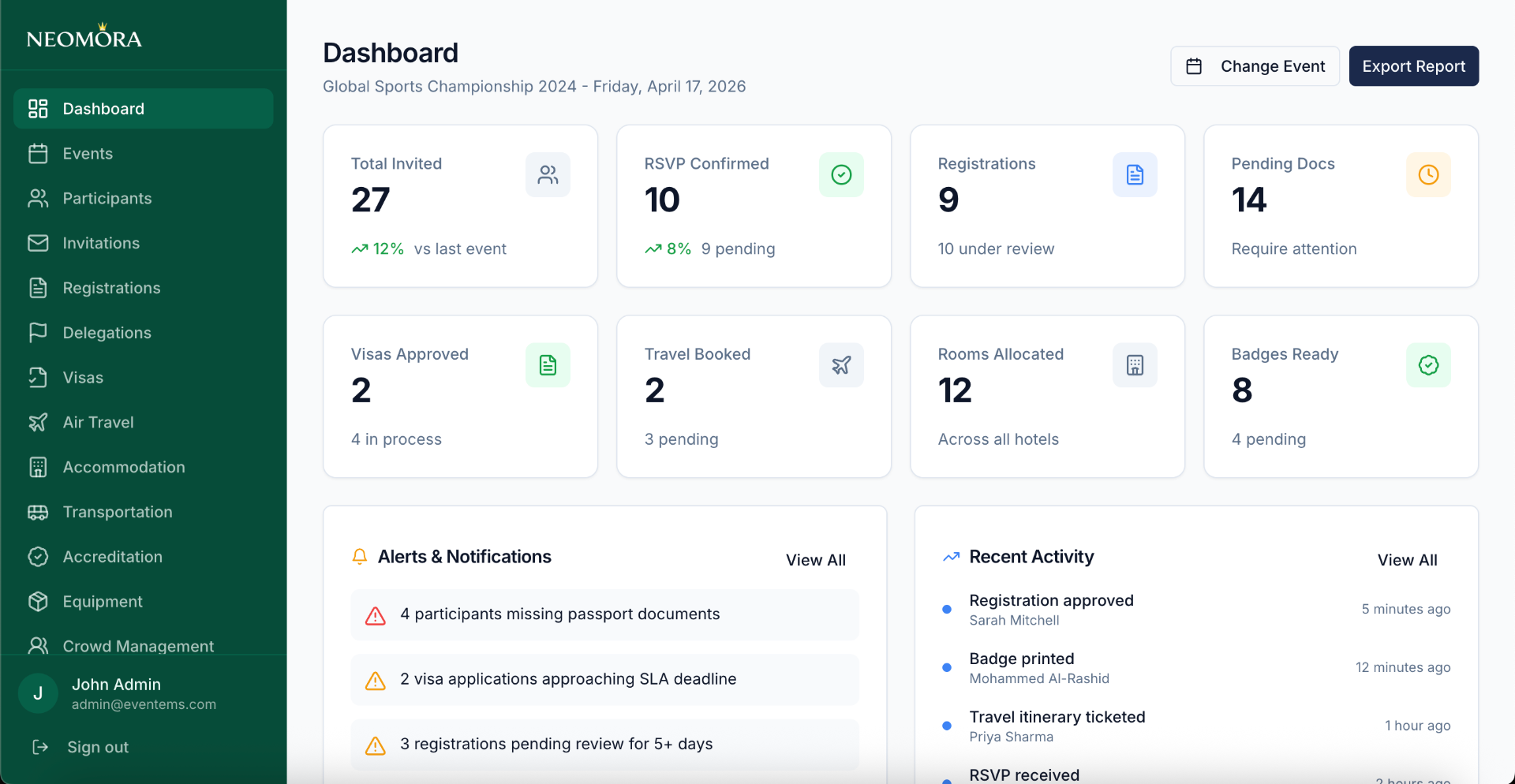Select the Visas sidebar icon
1515x784 pixels.
click(38, 377)
